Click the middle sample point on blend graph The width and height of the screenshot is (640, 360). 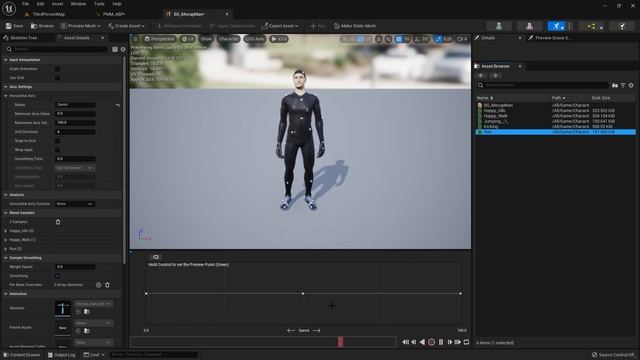[302, 293]
